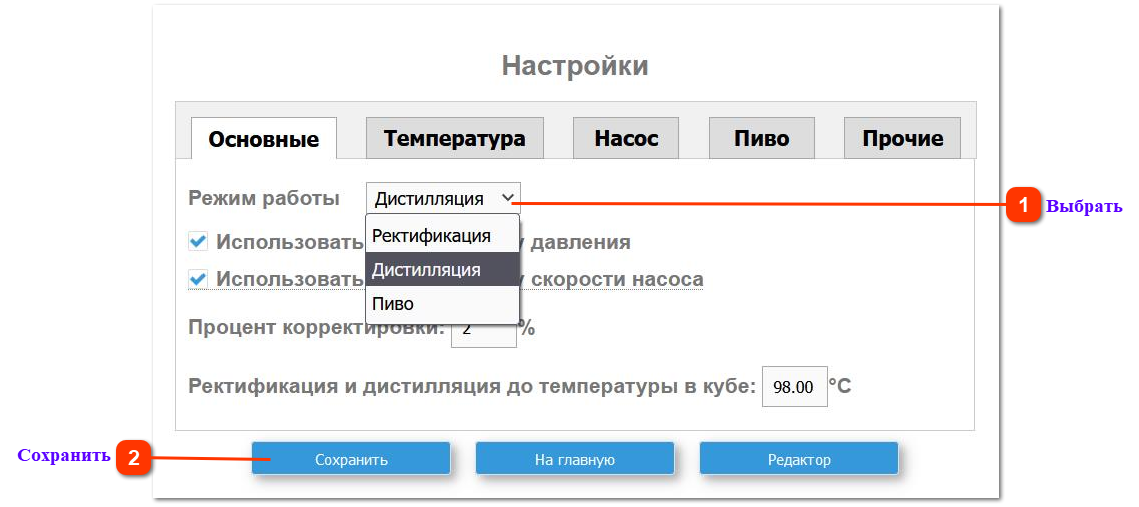The height and width of the screenshot is (507, 1139).
Task: Toggle the pressure usage checkbox
Action: pos(198,242)
